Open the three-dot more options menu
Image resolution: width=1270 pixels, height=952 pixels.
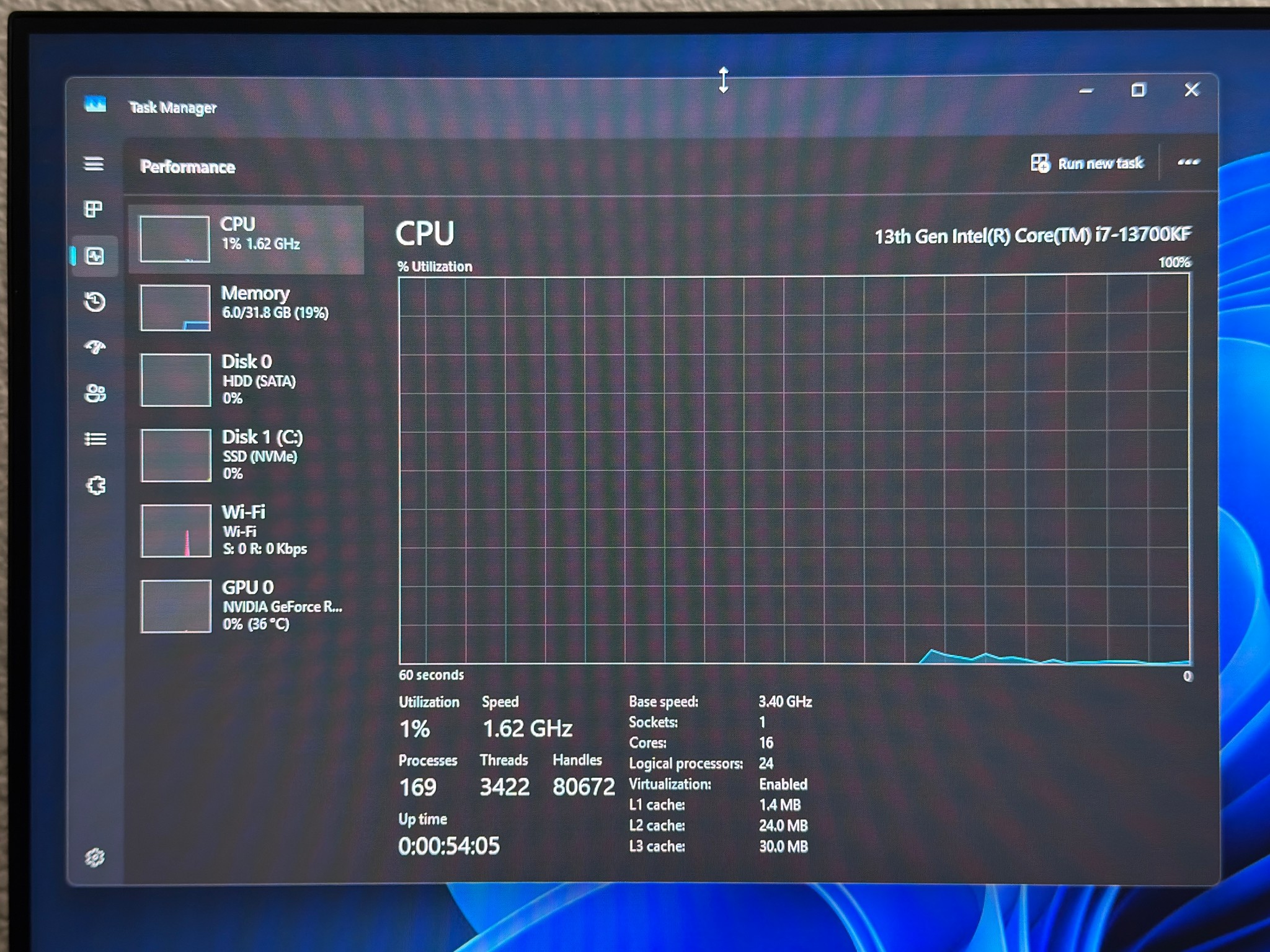coord(1188,162)
